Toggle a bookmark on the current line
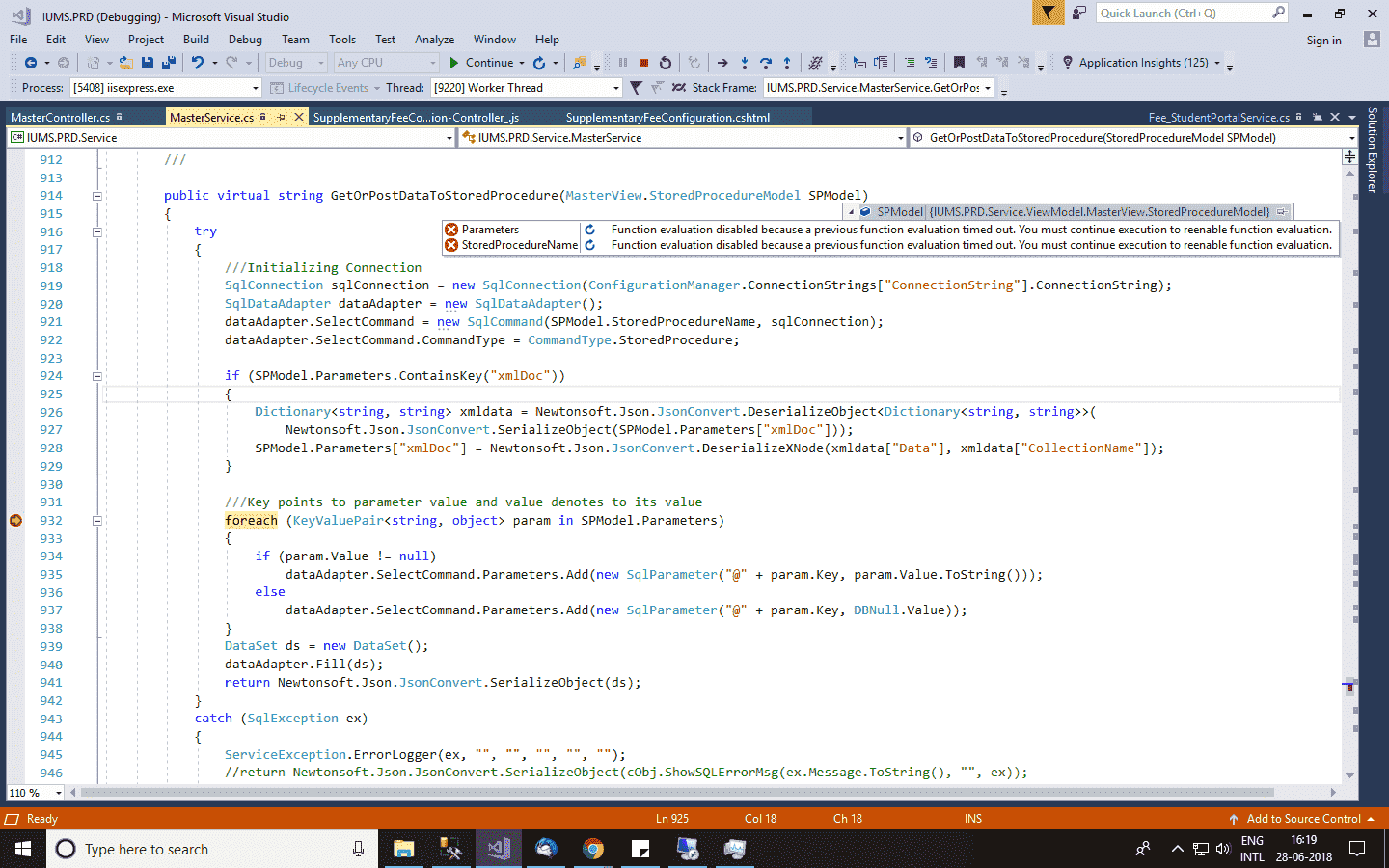 pyautogui.click(x=959, y=63)
